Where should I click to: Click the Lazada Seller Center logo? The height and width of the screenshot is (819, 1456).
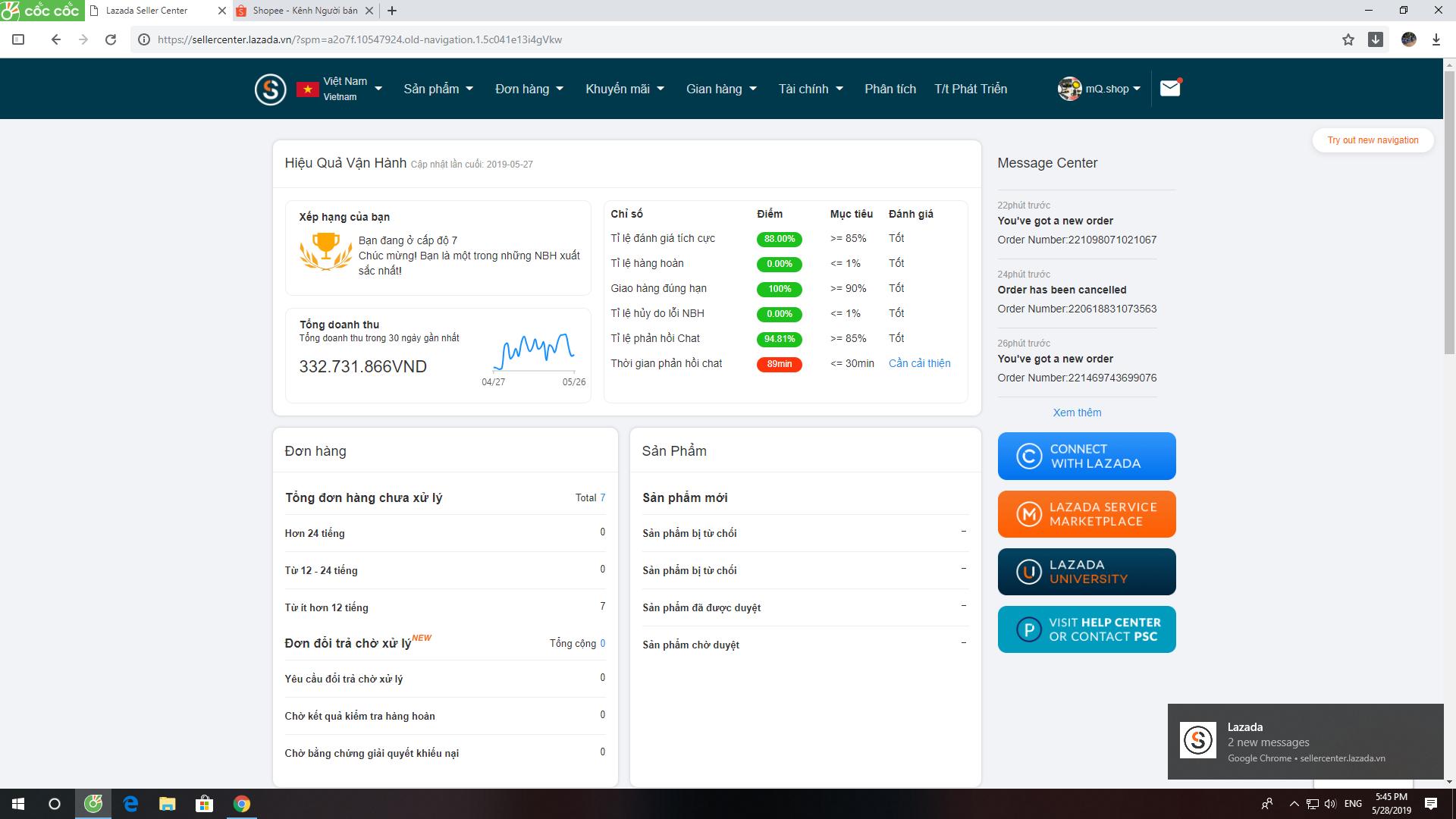(271, 89)
